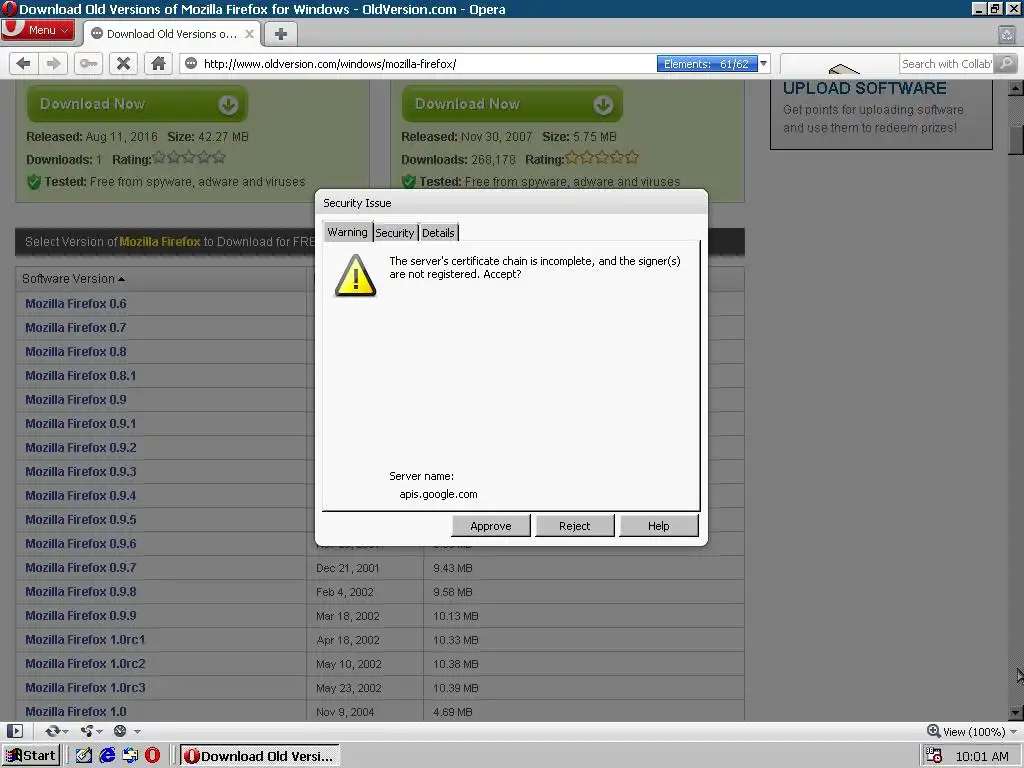Stop loading with the X button
Viewport: 1024px width, 768px height.
pos(123,63)
